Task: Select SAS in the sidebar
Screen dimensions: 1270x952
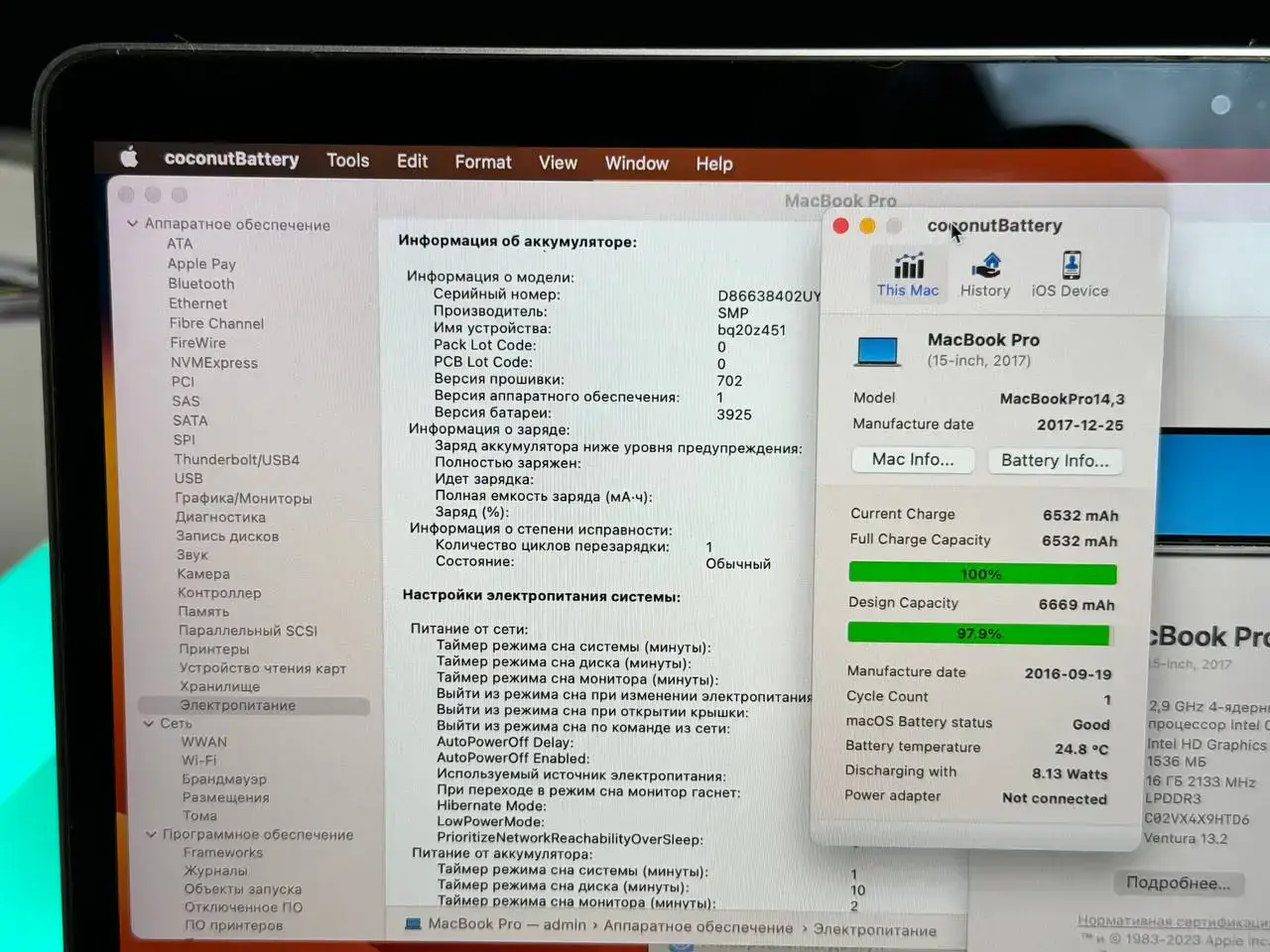Action: pyautogui.click(x=186, y=402)
